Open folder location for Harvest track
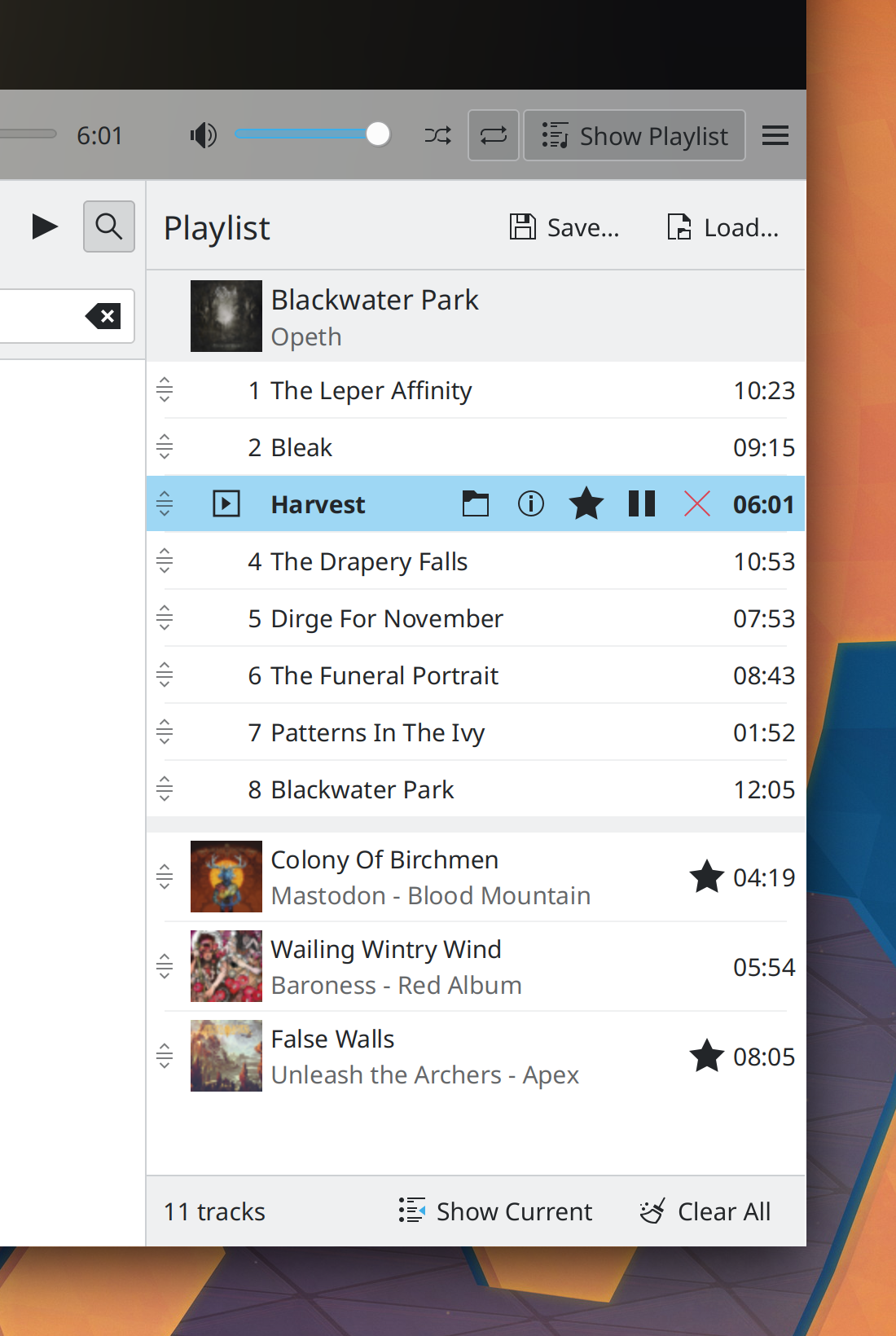The height and width of the screenshot is (1336, 896). click(x=476, y=504)
